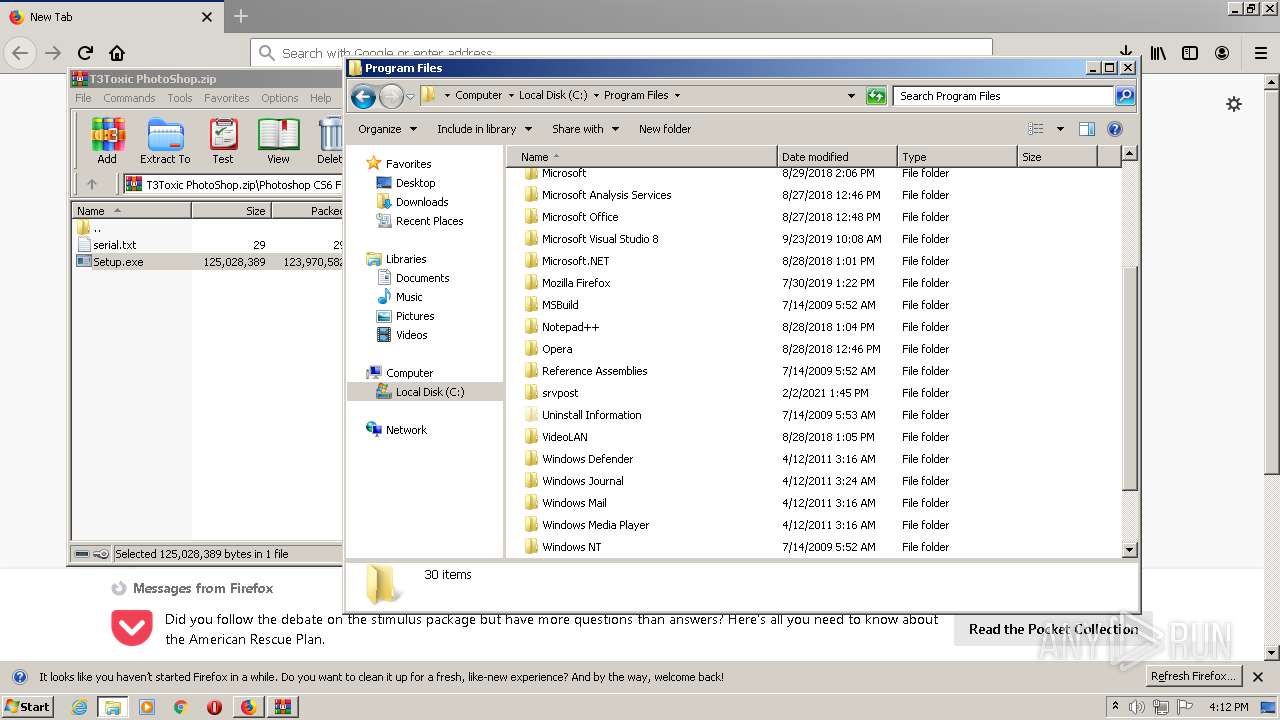Click the Explorer Back arrow button
1280x720 pixels.
click(x=363, y=96)
